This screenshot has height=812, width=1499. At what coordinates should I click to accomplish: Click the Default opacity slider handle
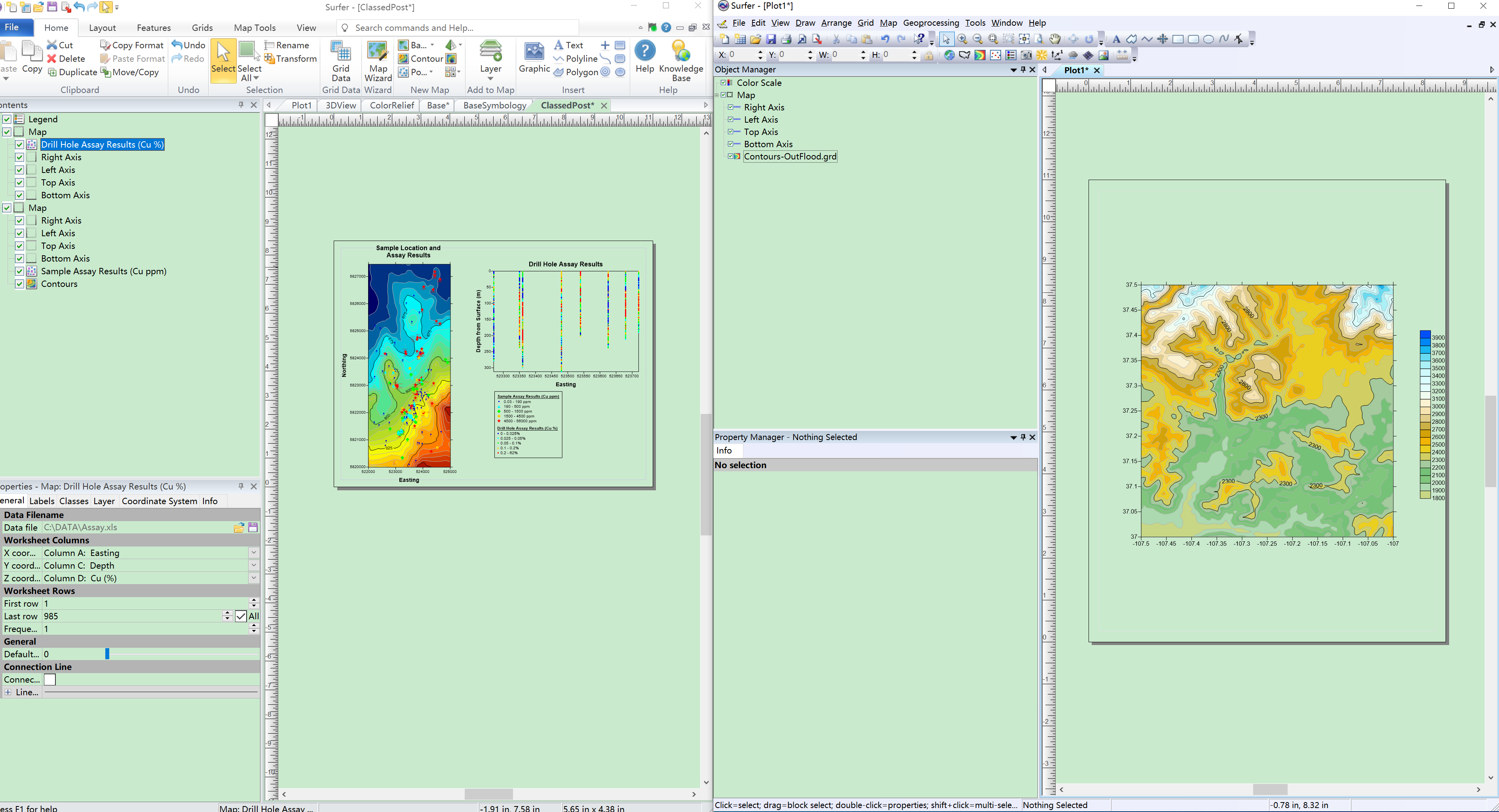tap(107, 654)
